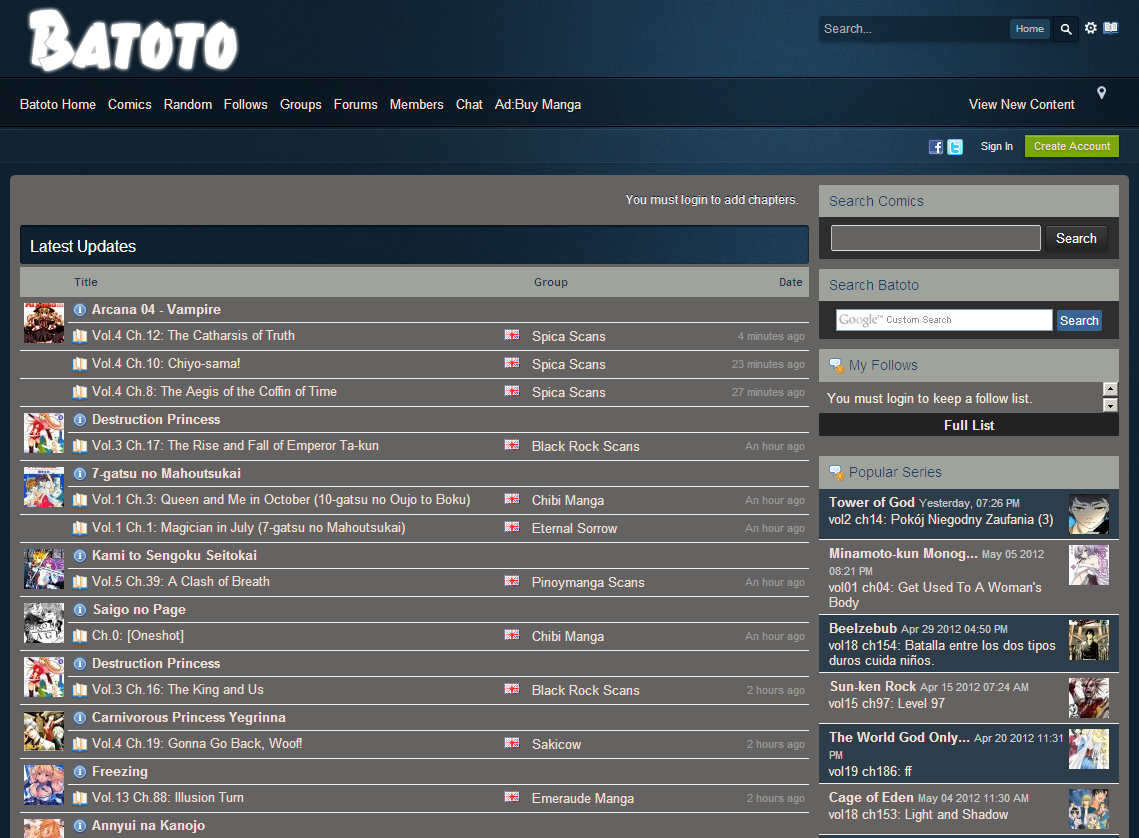Focus the top Search... input field

coord(913,29)
